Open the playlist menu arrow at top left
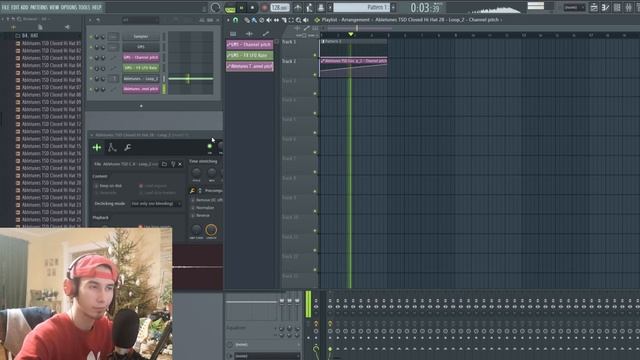The height and width of the screenshot is (360, 640). [x=229, y=20]
